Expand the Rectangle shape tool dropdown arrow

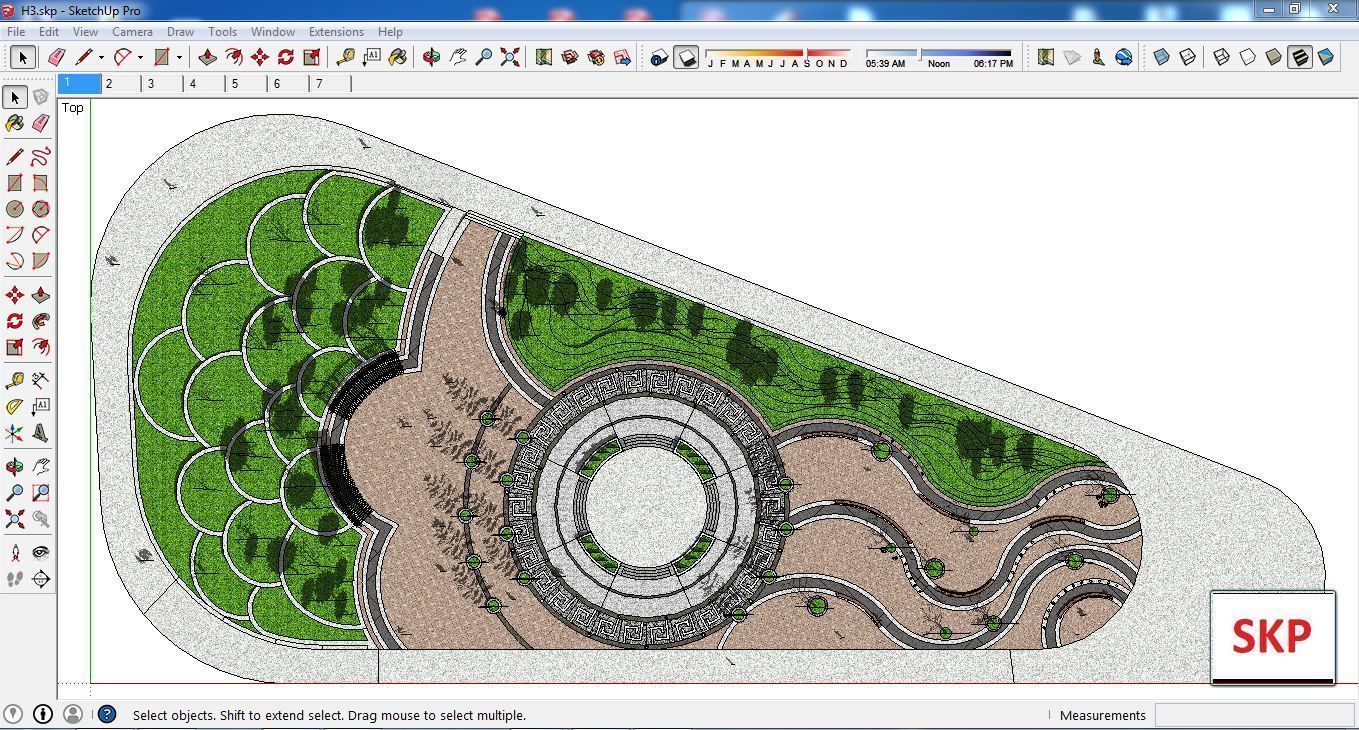(179, 57)
